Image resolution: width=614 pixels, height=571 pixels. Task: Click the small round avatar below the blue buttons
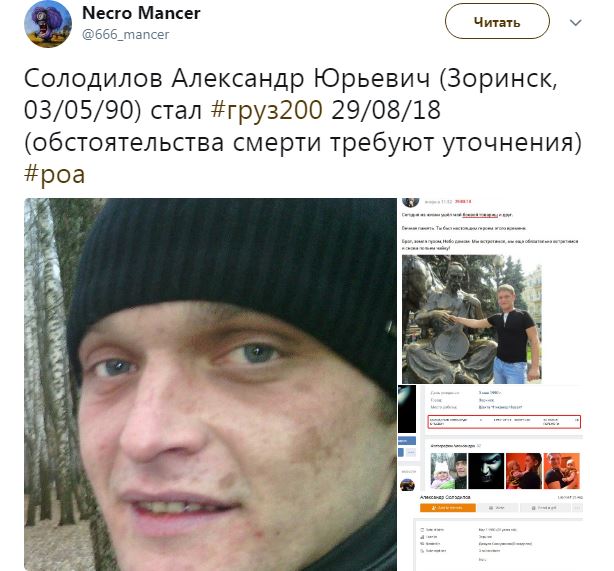407,484
